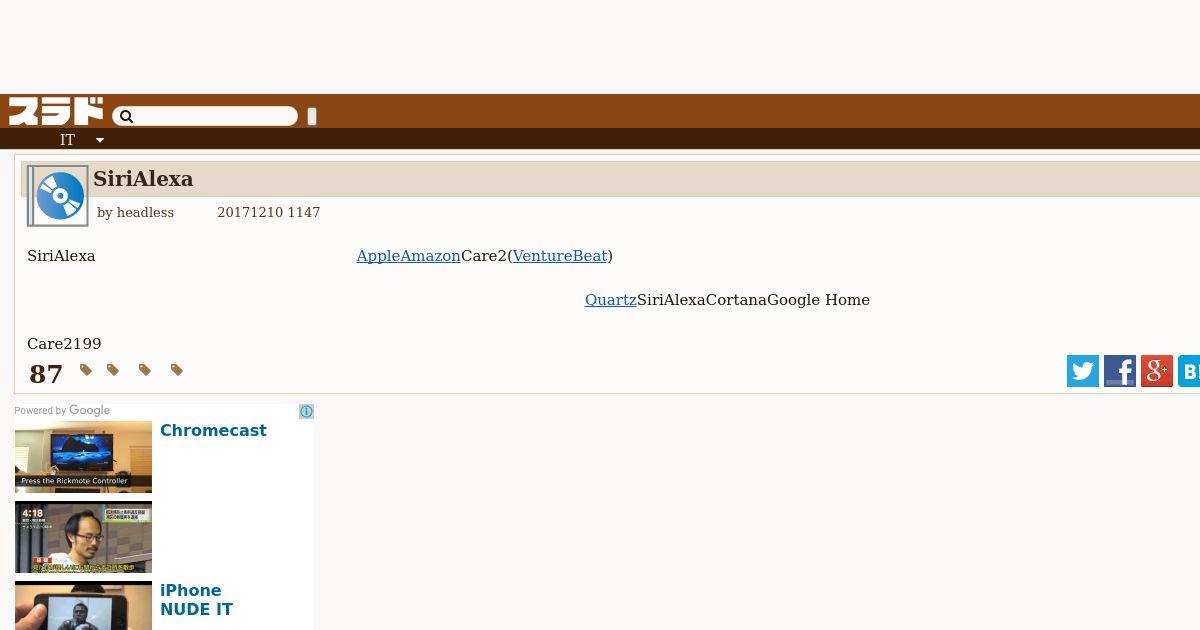Image resolution: width=1200 pixels, height=630 pixels.
Task: Open author headless profile link
Action: (x=145, y=213)
